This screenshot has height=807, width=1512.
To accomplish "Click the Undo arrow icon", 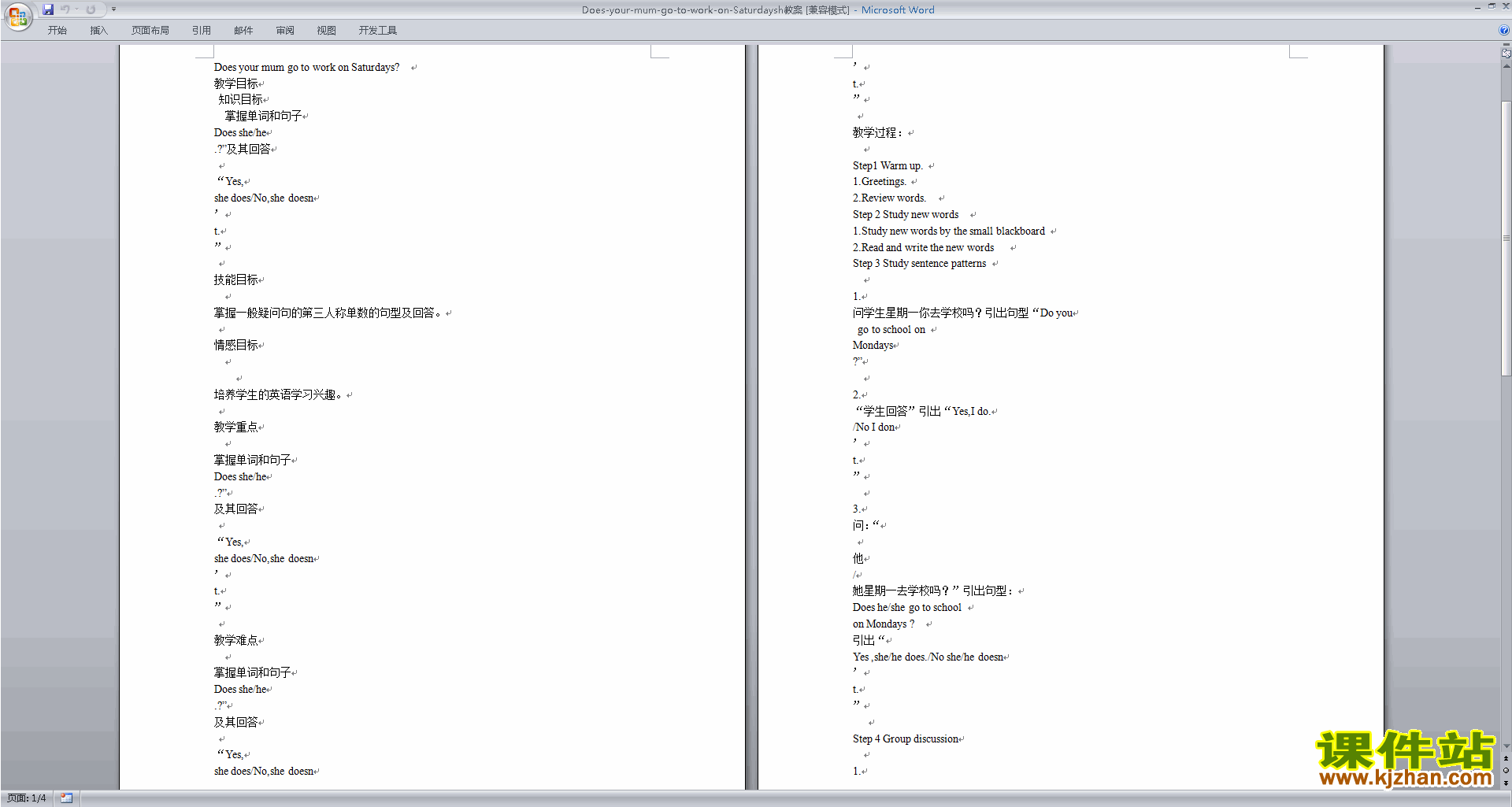I will (65, 9).
